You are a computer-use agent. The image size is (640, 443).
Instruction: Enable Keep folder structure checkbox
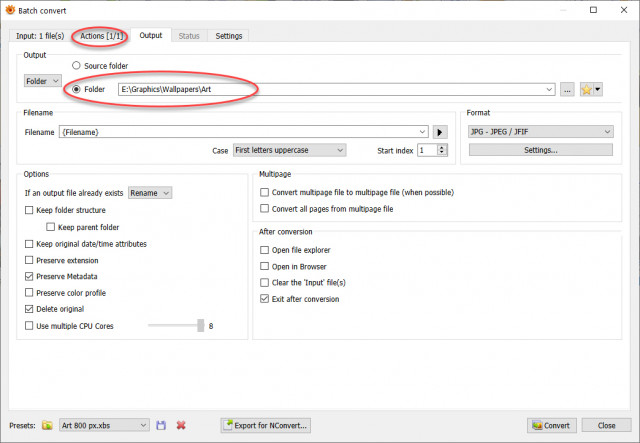(29, 210)
